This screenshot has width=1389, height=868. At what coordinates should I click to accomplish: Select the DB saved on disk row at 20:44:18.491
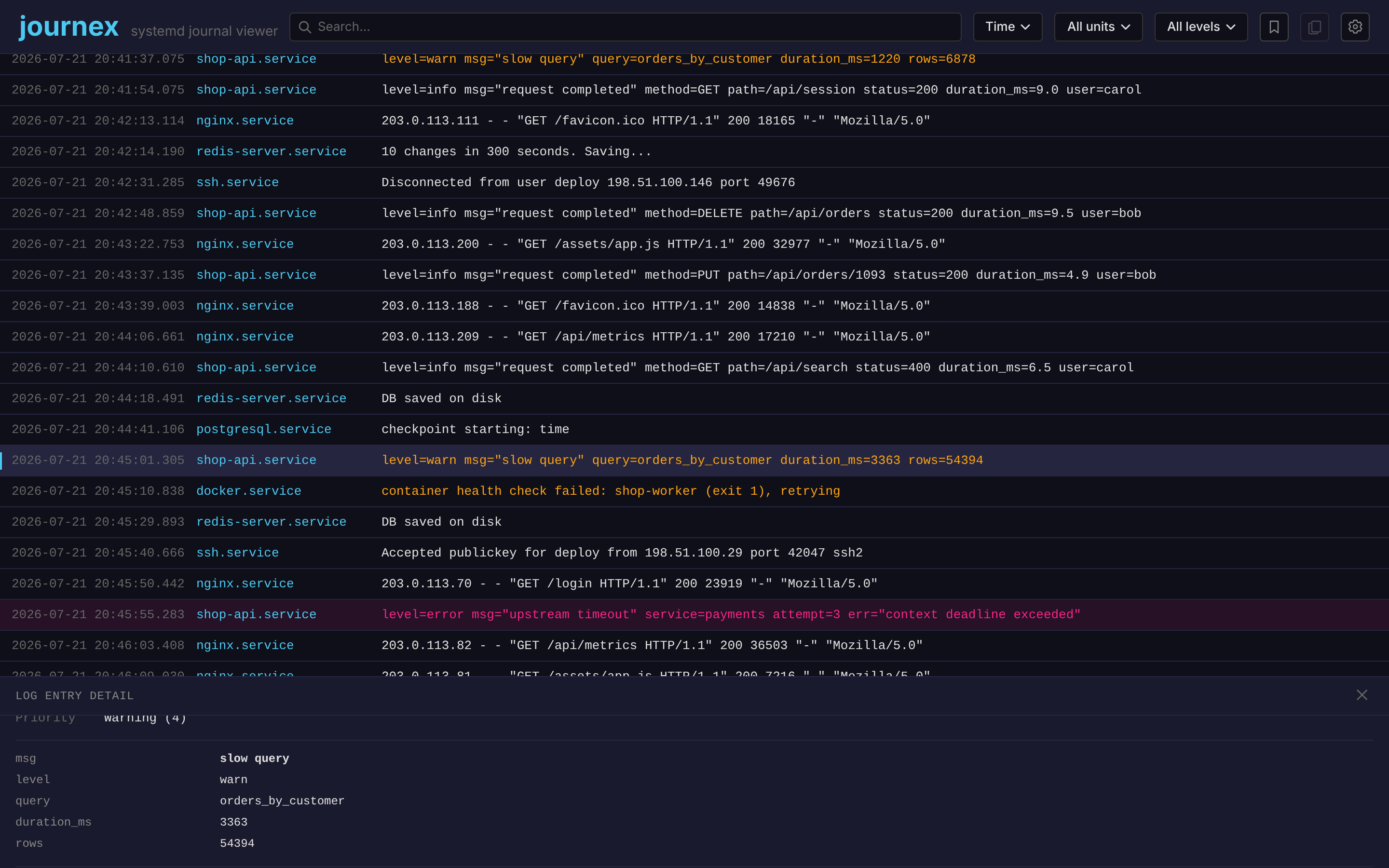click(x=694, y=399)
